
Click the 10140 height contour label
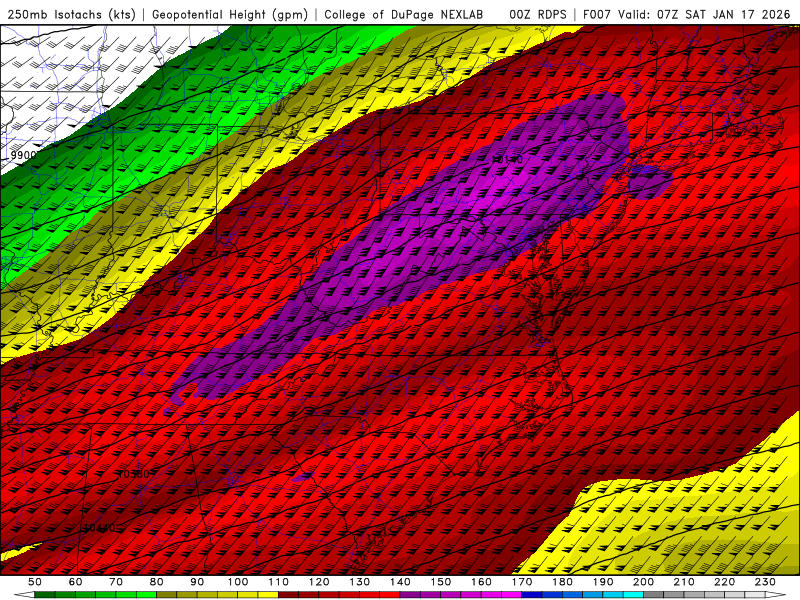point(507,160)
